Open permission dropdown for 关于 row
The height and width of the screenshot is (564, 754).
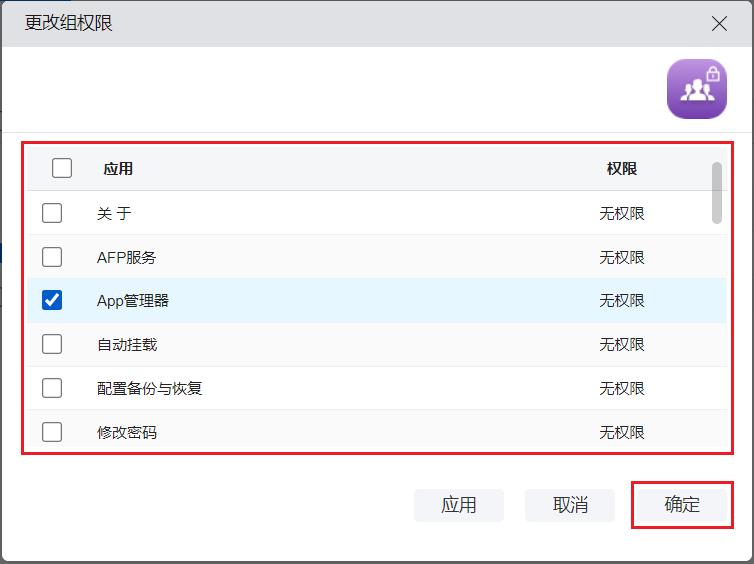click(x=621, y=213)
